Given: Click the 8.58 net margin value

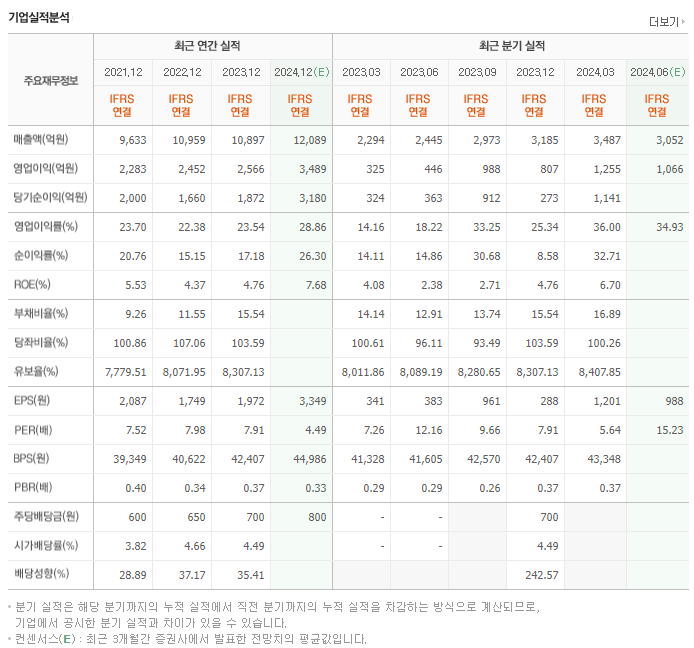Looking at the screenshot, I should tap(548, 256).
